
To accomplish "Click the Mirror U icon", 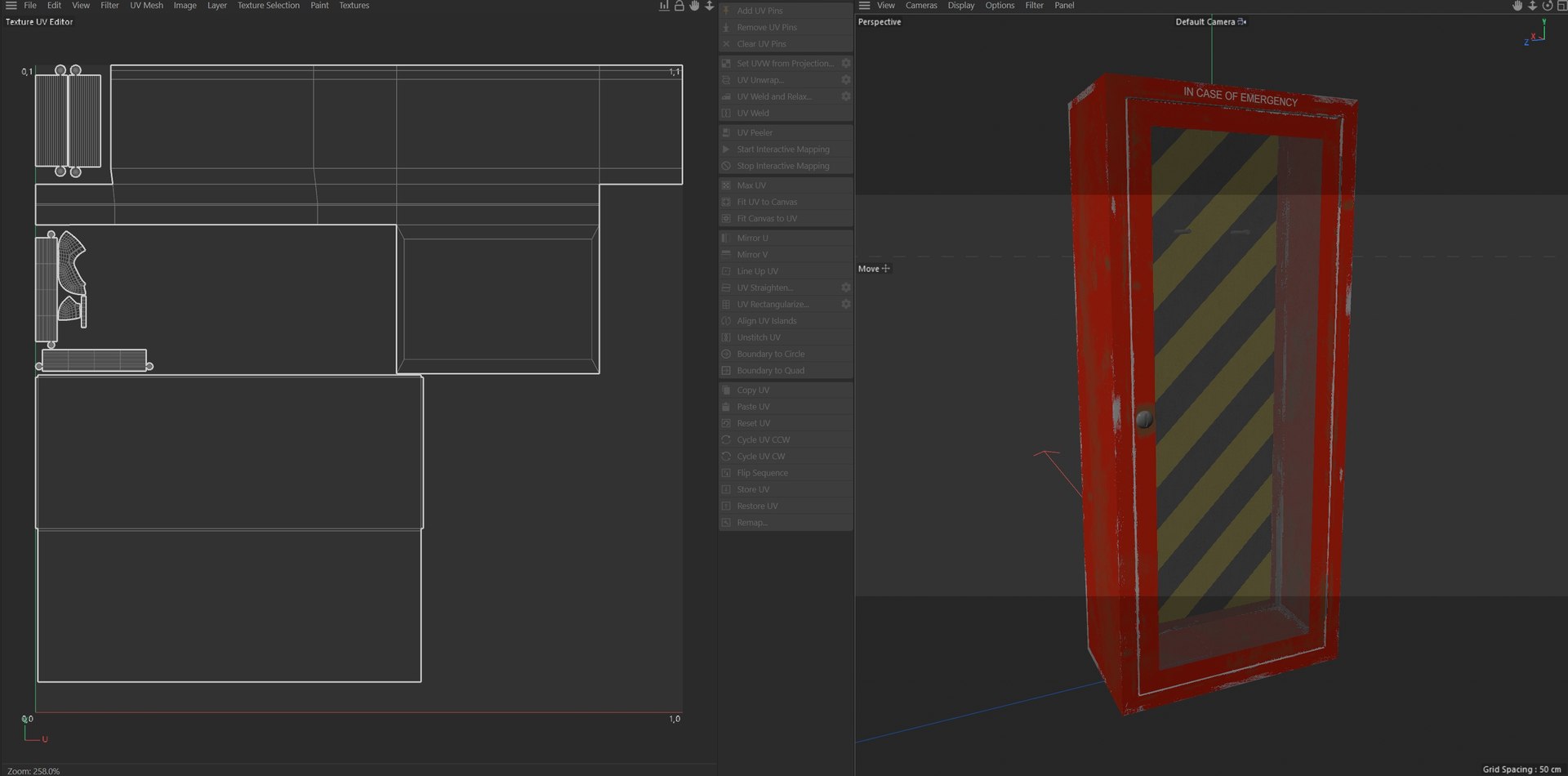I will (726, 239).
